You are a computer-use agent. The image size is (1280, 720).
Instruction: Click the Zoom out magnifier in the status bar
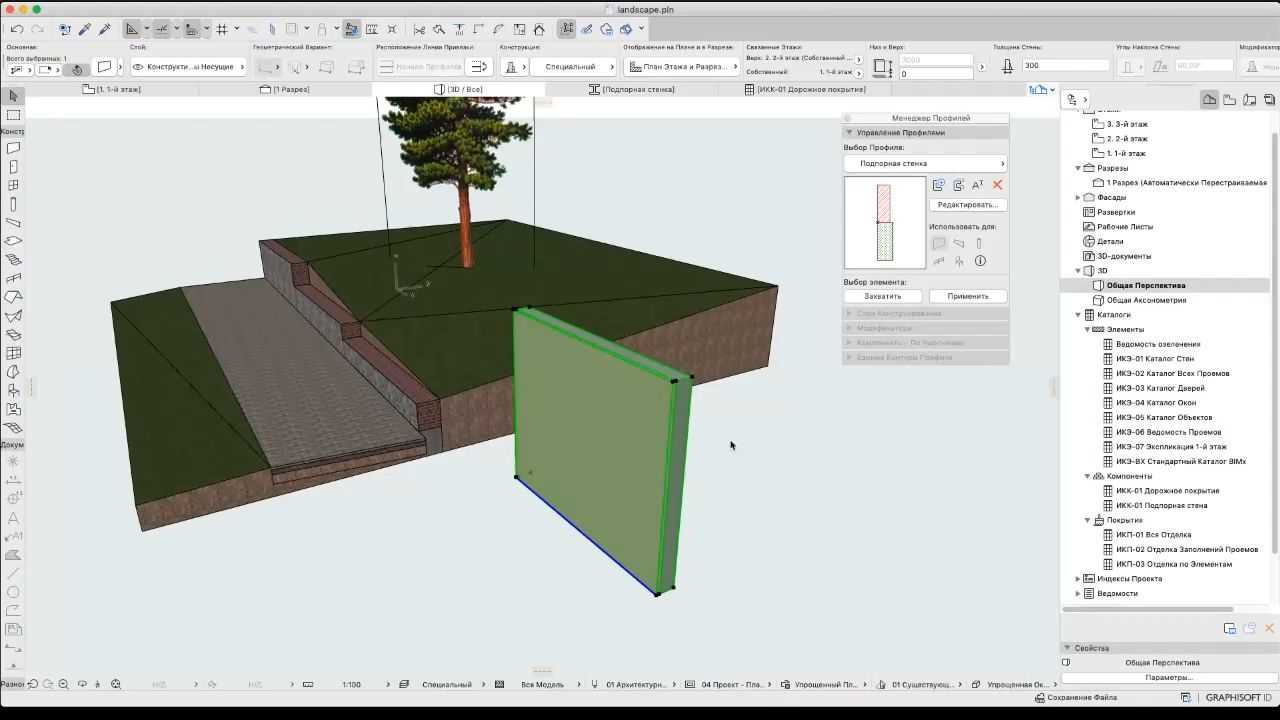pyautogui.click(x=63, y=684)
